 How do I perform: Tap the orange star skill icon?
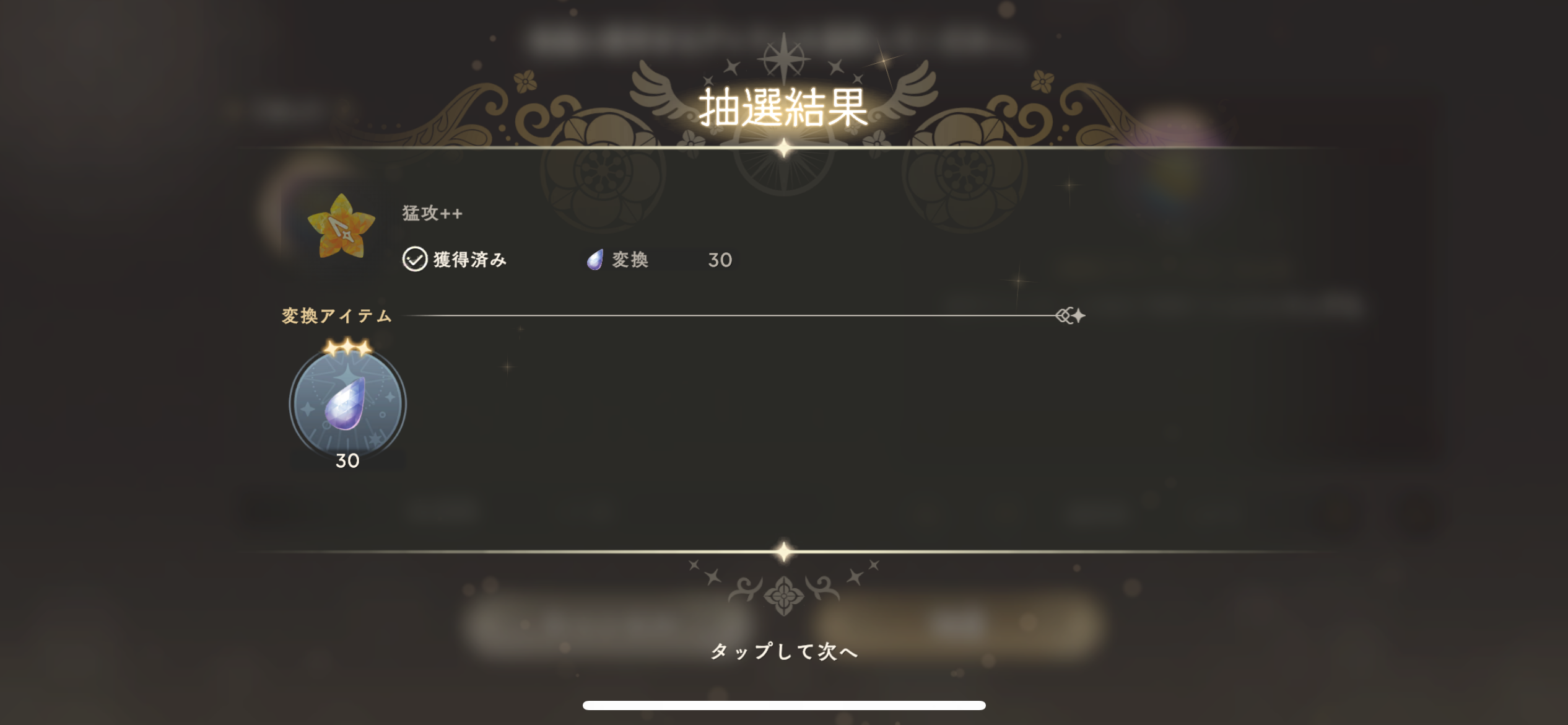coord(341,227)
